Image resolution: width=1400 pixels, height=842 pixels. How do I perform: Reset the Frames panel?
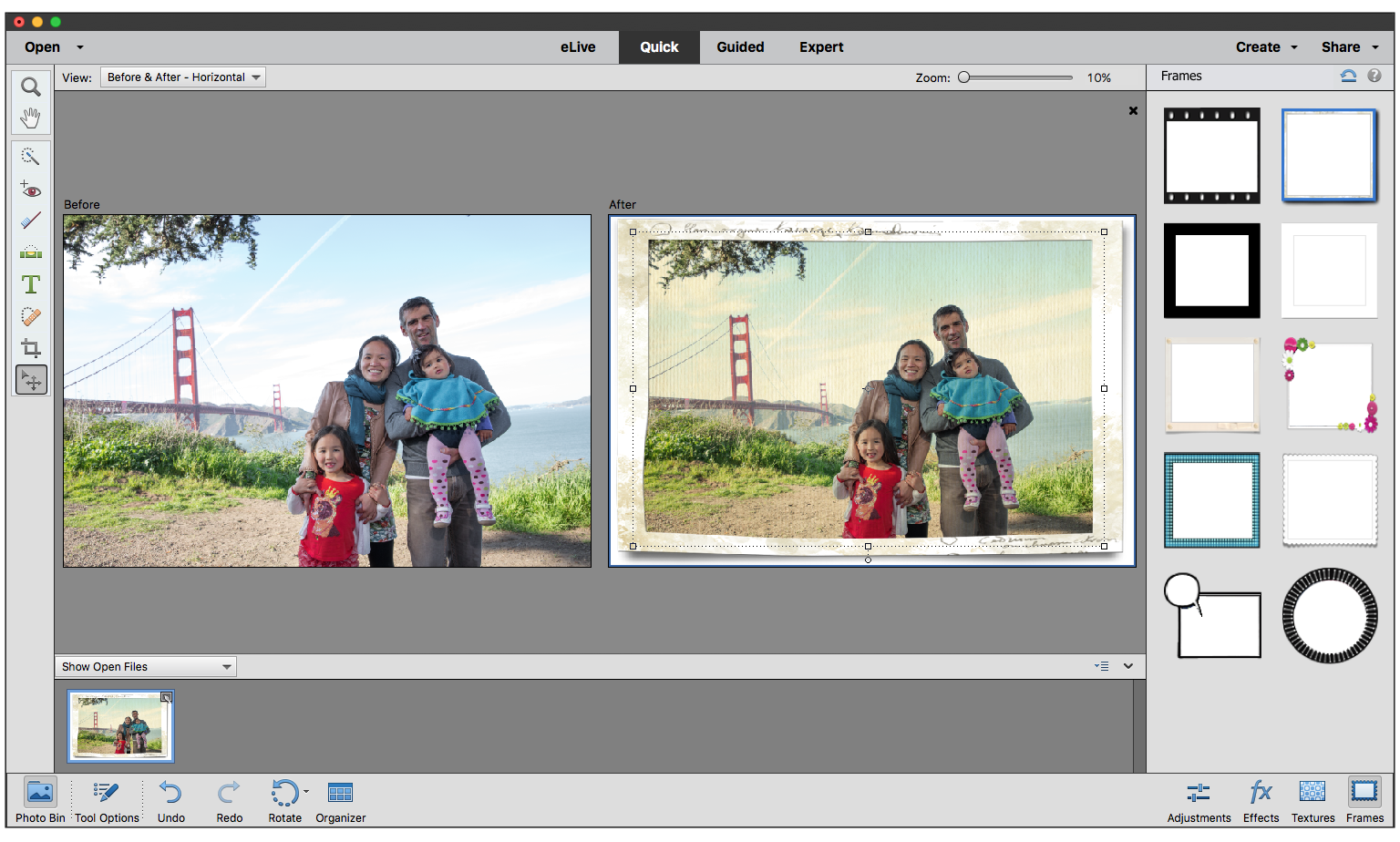point(1348,77)
